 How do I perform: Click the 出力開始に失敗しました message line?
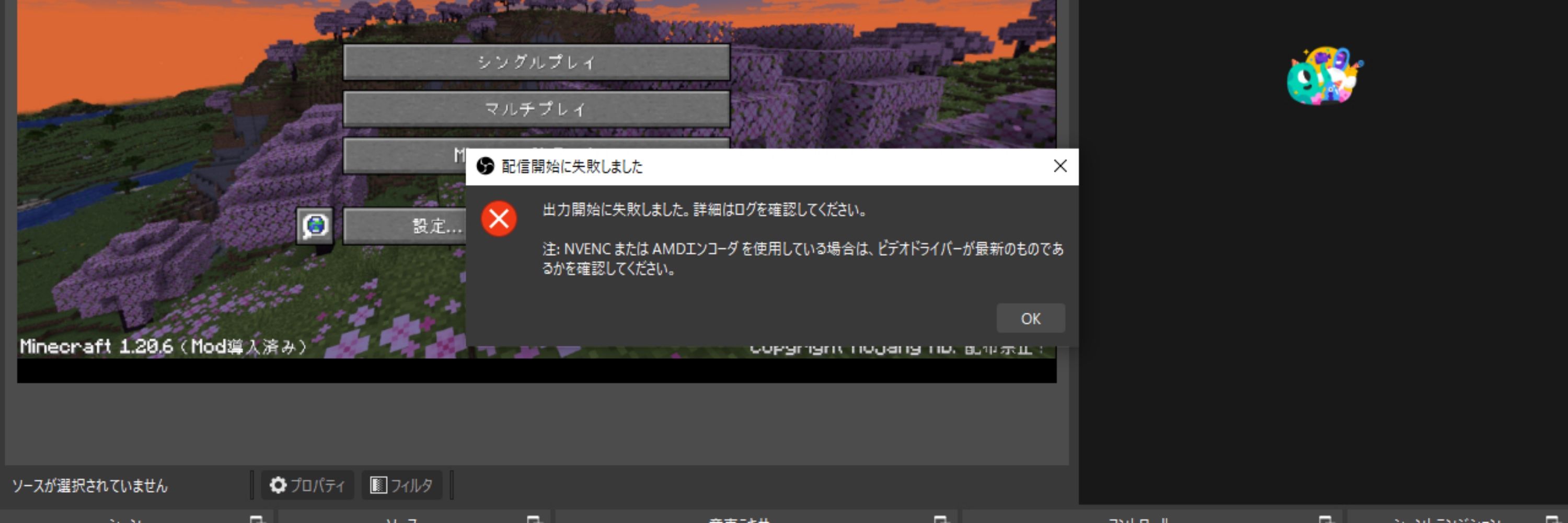click(x=704, y=209)
